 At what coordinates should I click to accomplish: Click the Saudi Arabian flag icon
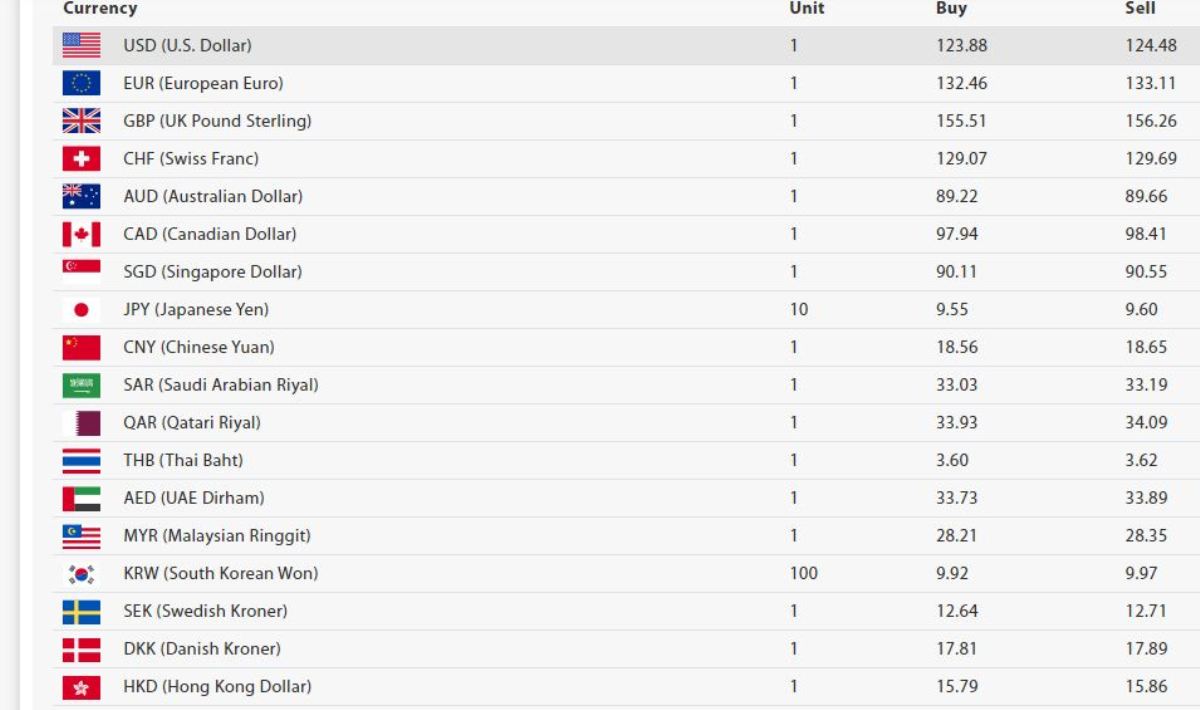pos(81,385)
